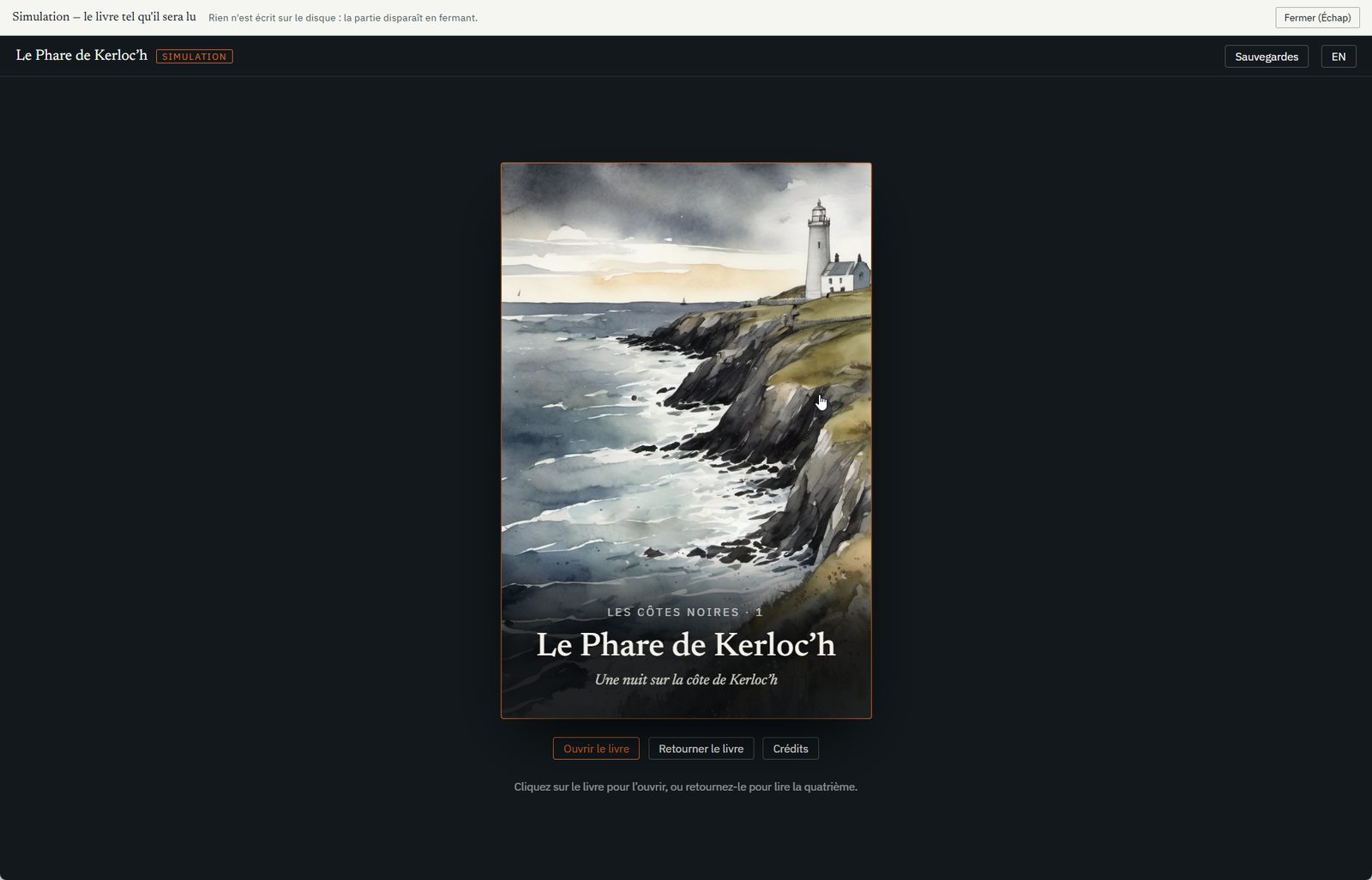Click the lighthouse book cover to open it
This screenshot has width=1372, height=880.
[686, 440]
